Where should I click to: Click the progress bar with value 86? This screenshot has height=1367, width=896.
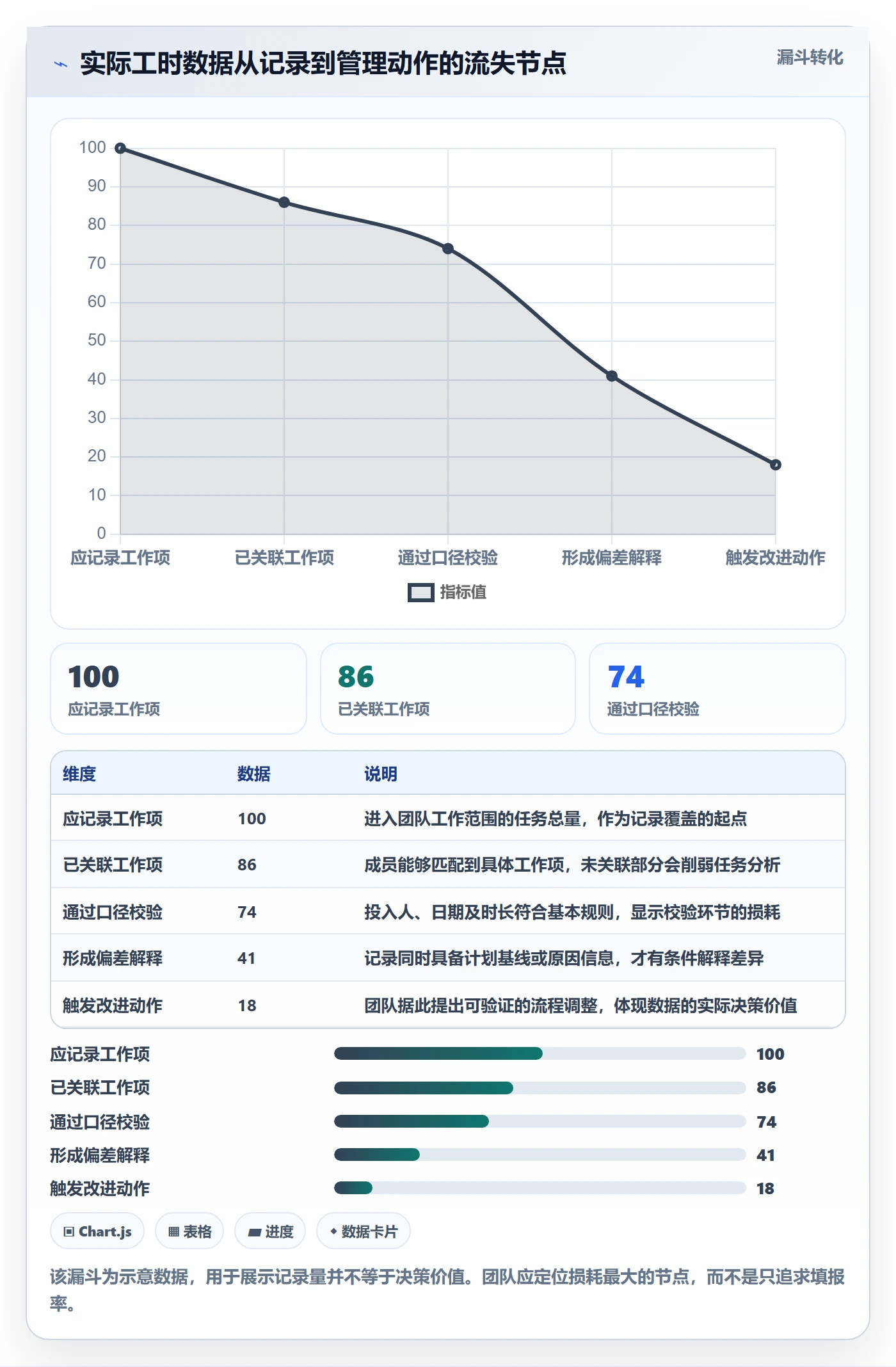click(x=540, y=1087)
